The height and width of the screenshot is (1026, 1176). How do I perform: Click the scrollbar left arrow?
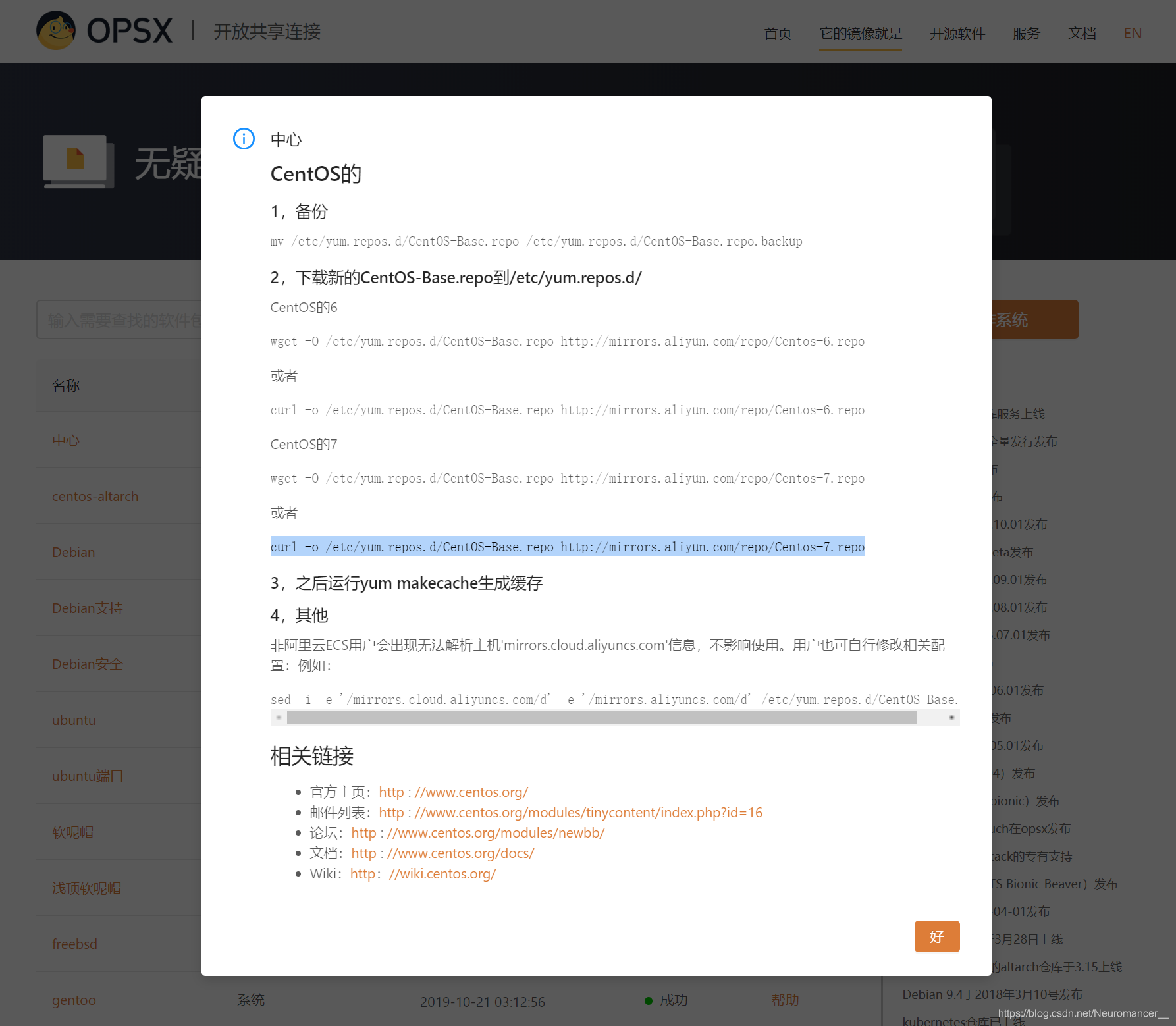tap(279, 717)
